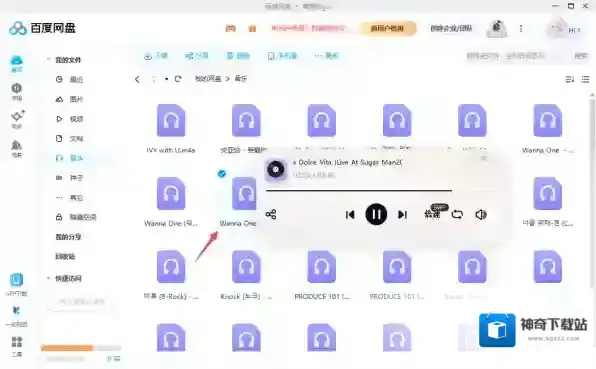The height and width of the screenshot is (369, 596).
Task: Delete the selected file via 删除
Action: [238, 56]
